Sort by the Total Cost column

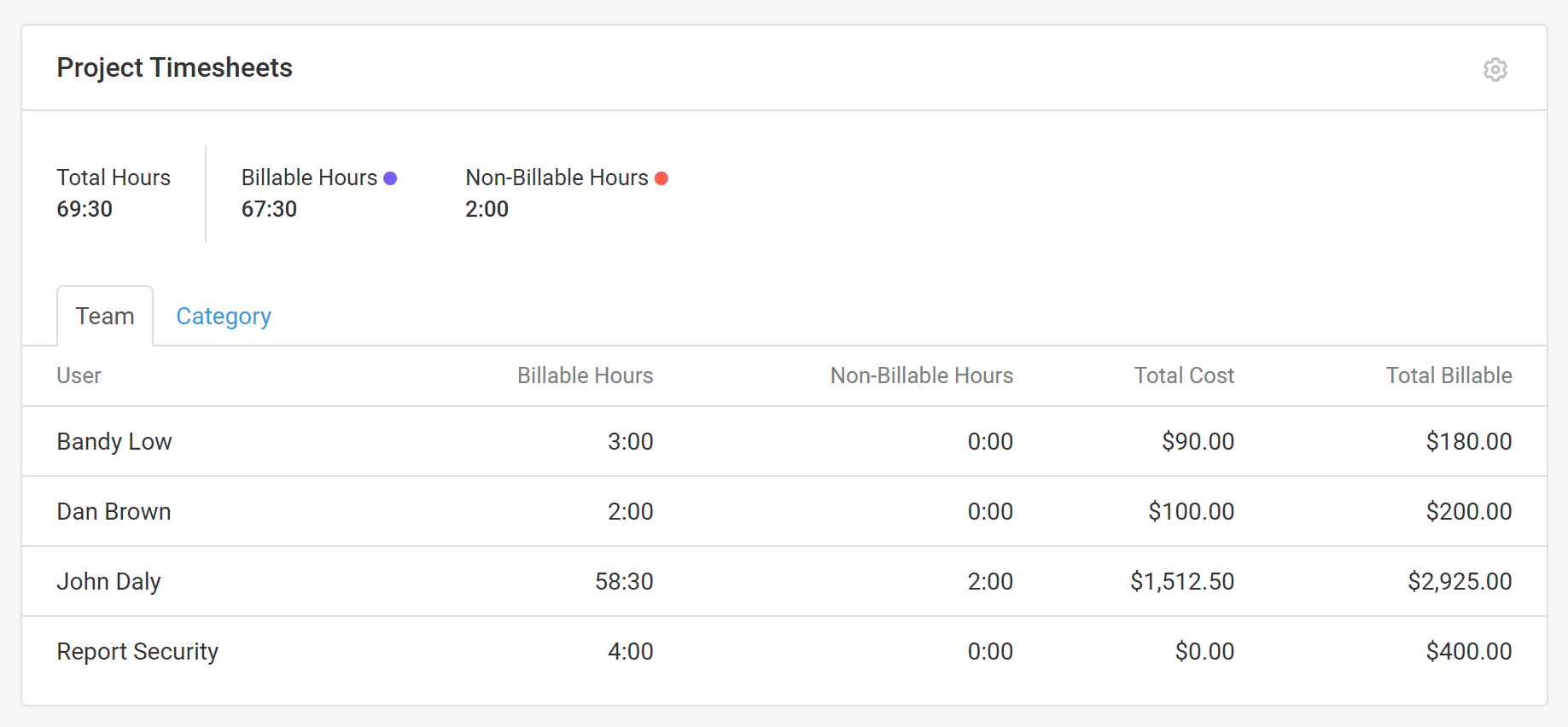[1183, 375]
